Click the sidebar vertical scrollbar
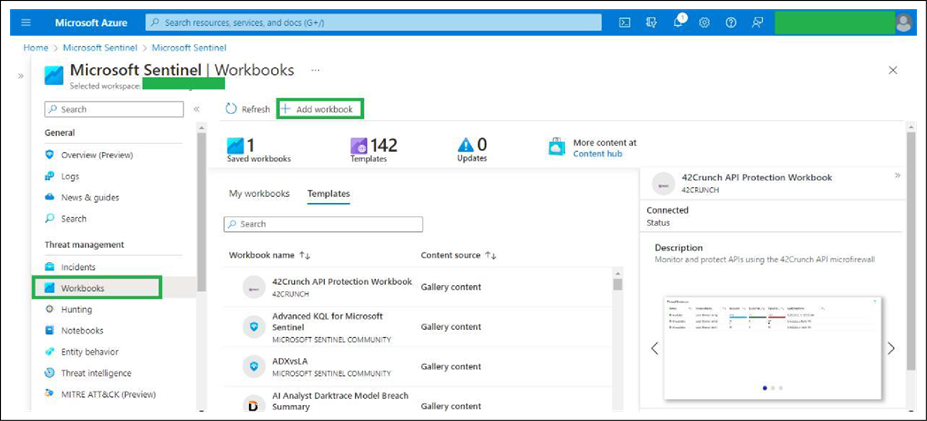Screen dimensions: 927x421 202,213
